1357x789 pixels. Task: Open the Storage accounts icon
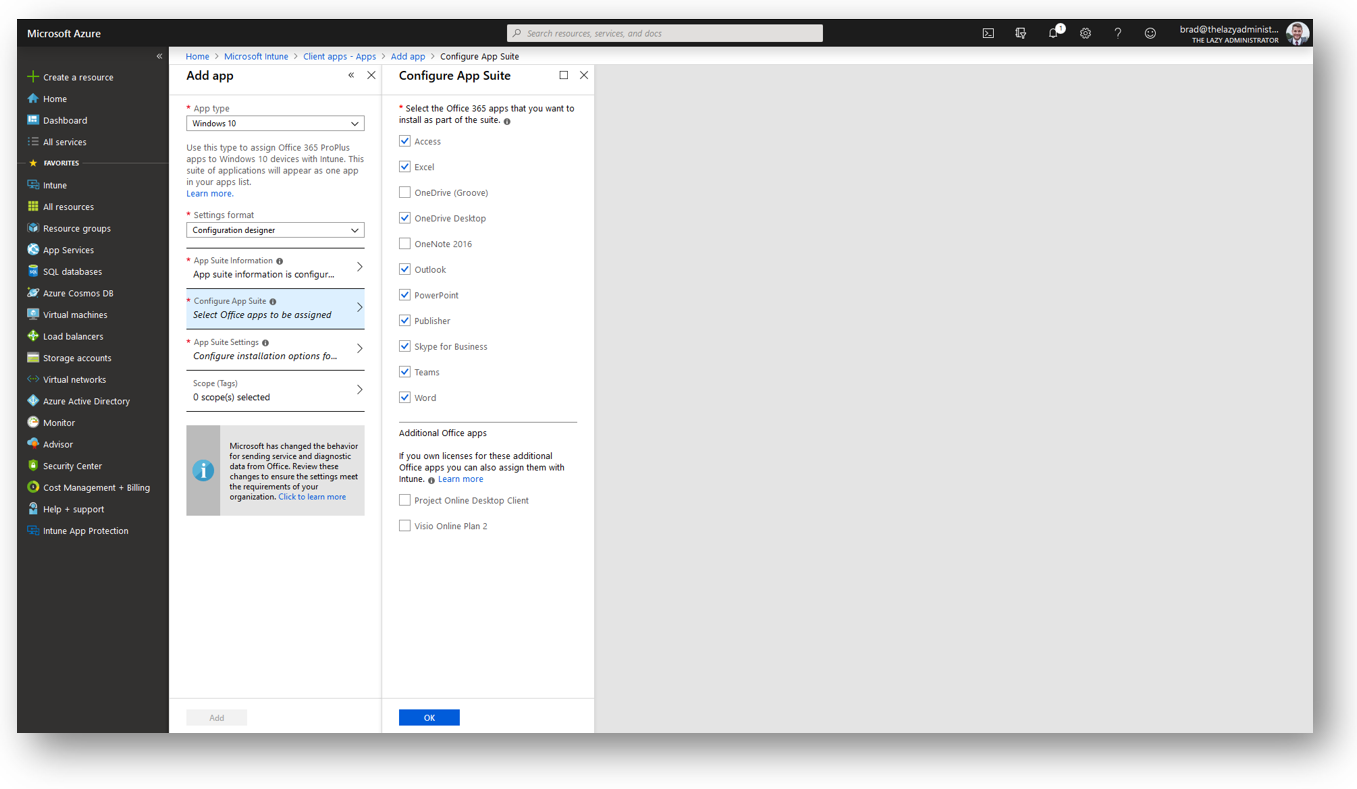tap(33, 358)
